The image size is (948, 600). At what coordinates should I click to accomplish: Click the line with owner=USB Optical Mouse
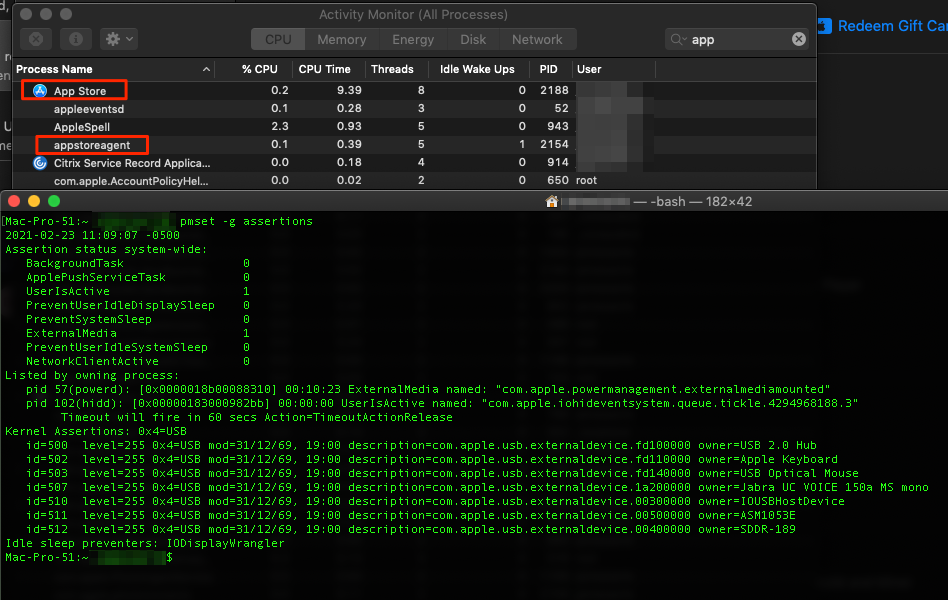pyautogui.click(x=442, y=473)
